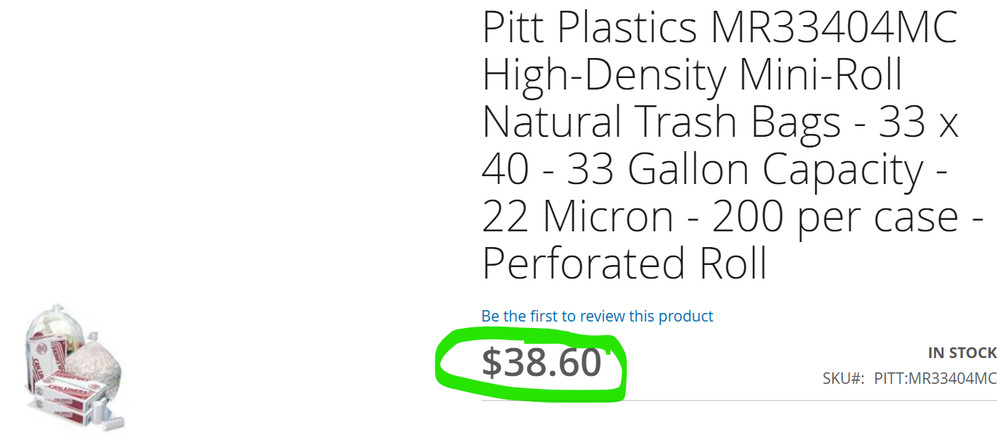Viewport: 1000px width, 439px height.
Task: Click the 'Be the first to review this product' link
Action: pyautogui.click(x=597, y=316)
